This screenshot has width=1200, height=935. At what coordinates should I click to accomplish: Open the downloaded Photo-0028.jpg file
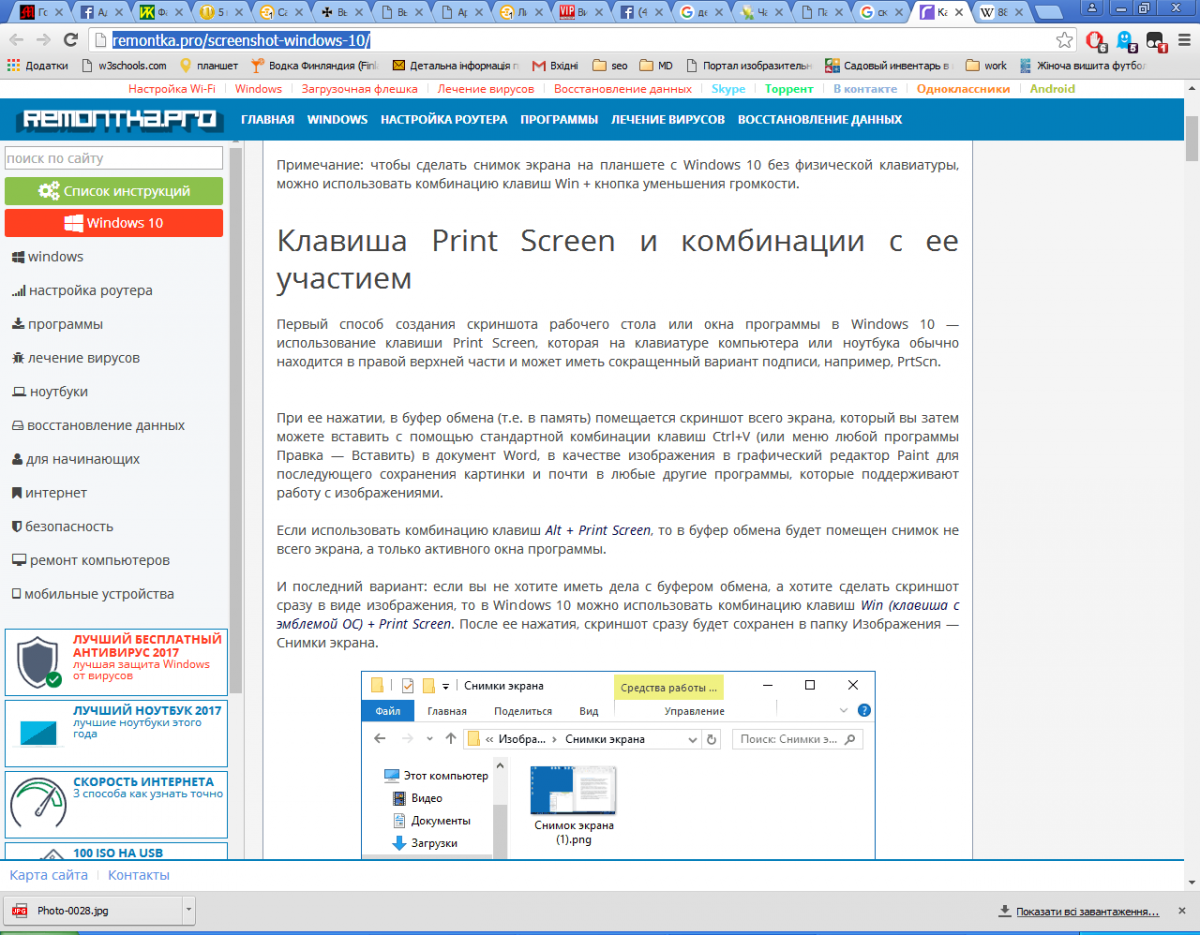pos(92,911)
